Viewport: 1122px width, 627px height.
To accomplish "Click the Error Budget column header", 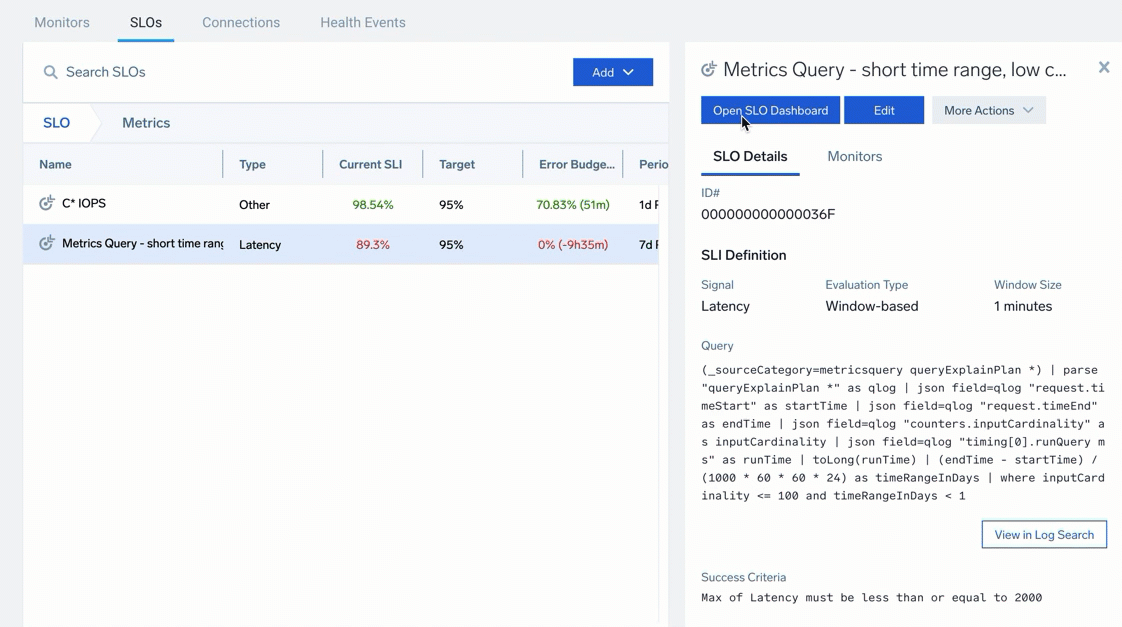I will (x=576, y=164).
